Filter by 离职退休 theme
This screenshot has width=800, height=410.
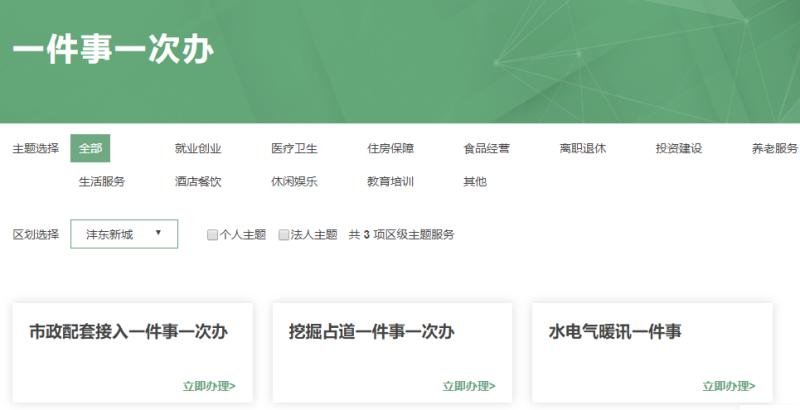(x=582, y=149)
